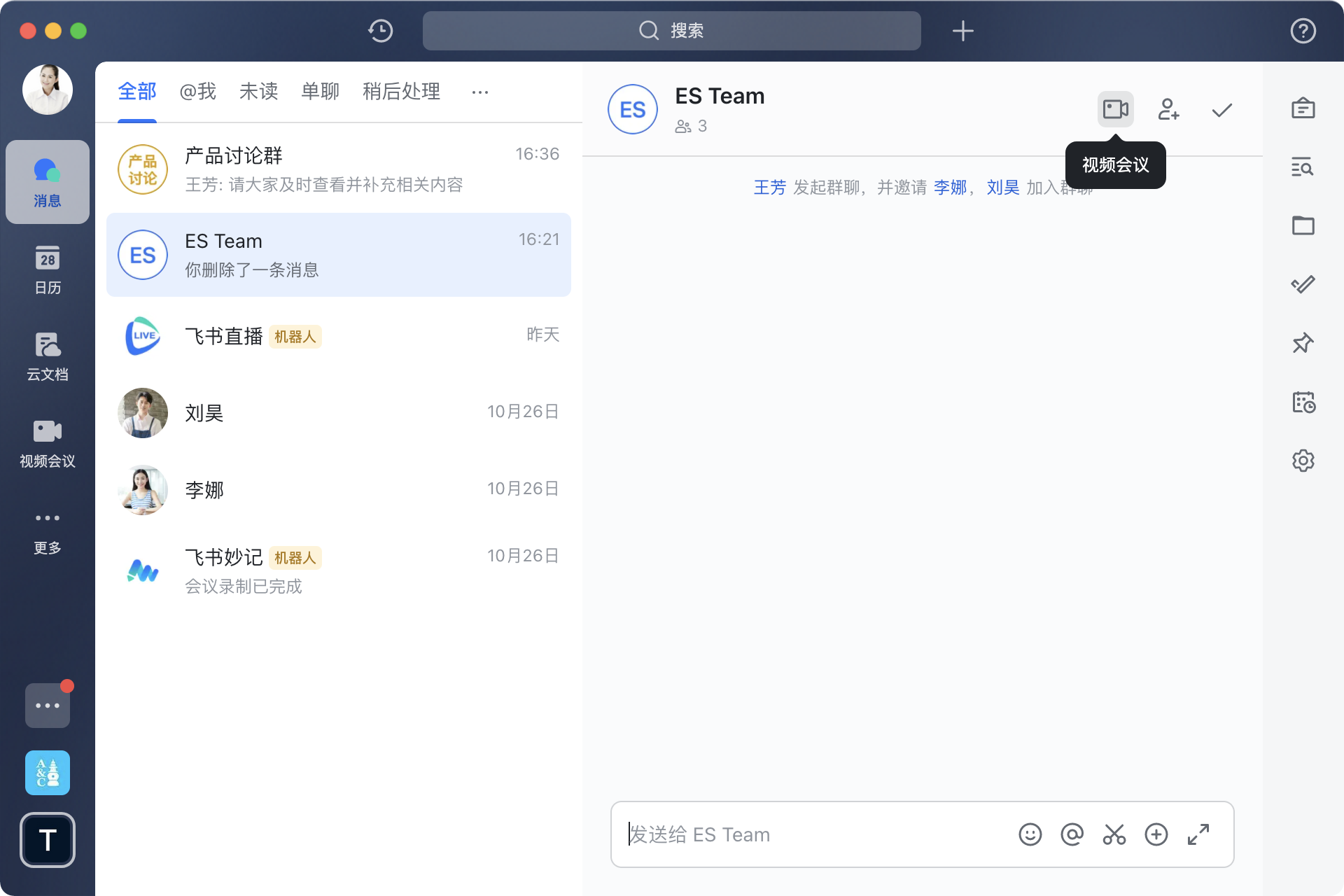The width and height of the screenshot is (1344, 896).
Task: Open 视频会议 in the left sidebar
Action: click(48, 443)
